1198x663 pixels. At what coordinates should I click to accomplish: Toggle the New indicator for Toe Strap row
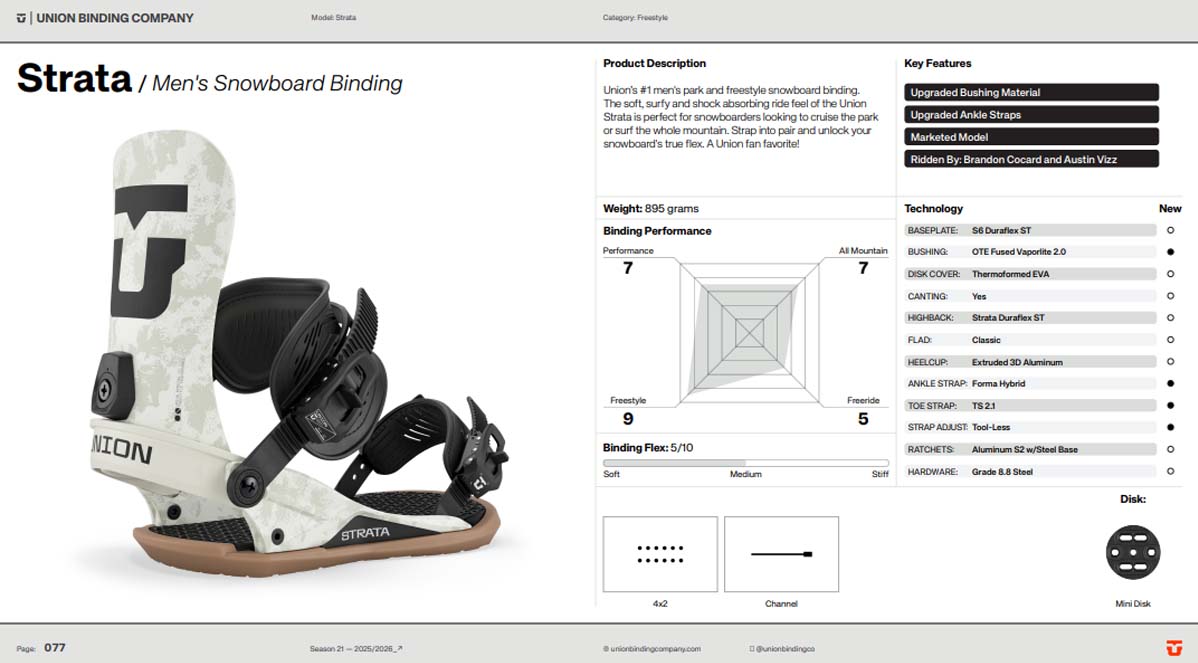[x=1170, y=405]
